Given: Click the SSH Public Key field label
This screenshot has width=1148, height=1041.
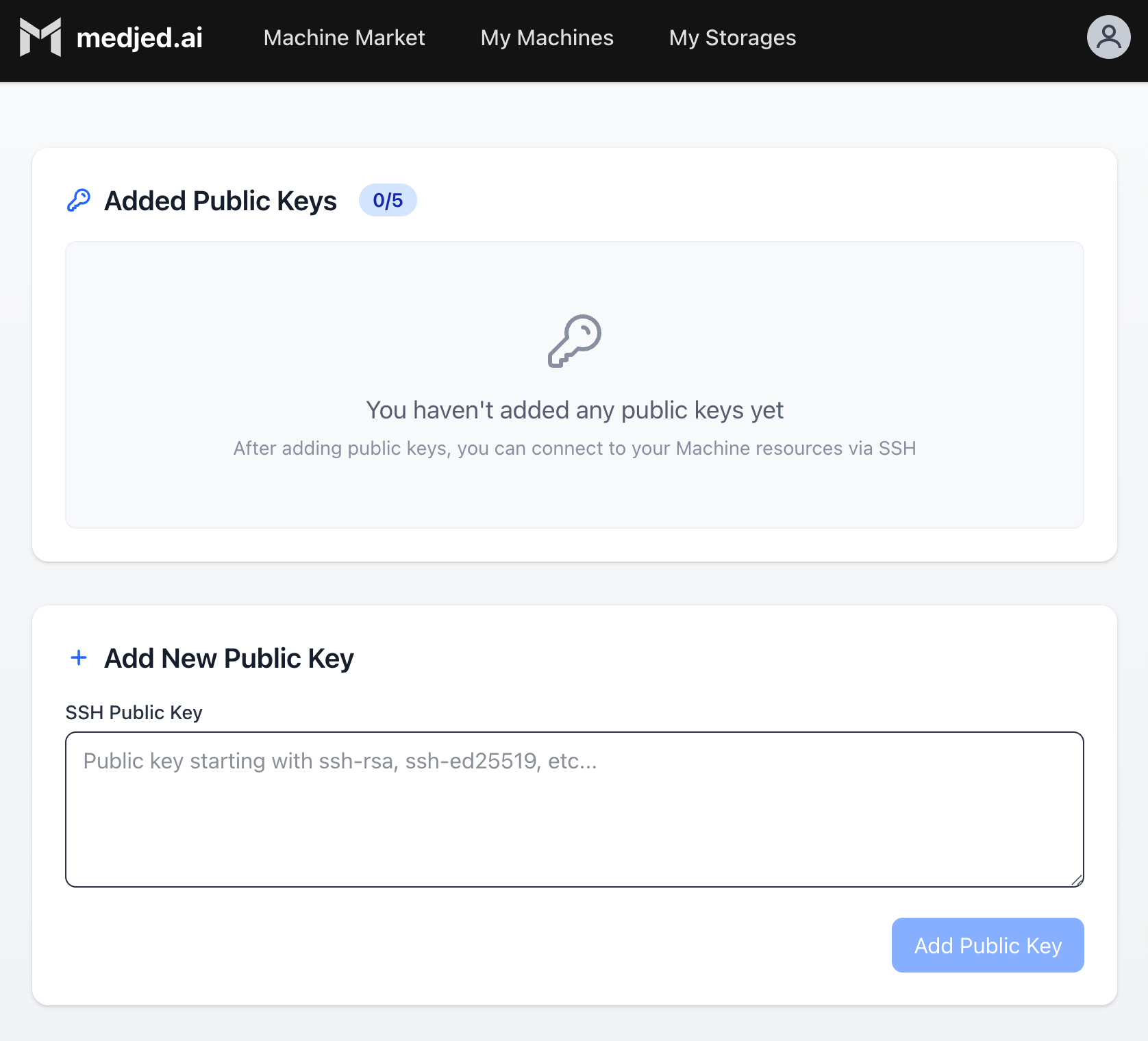Looking at the screenshot, I should [134, 712].
